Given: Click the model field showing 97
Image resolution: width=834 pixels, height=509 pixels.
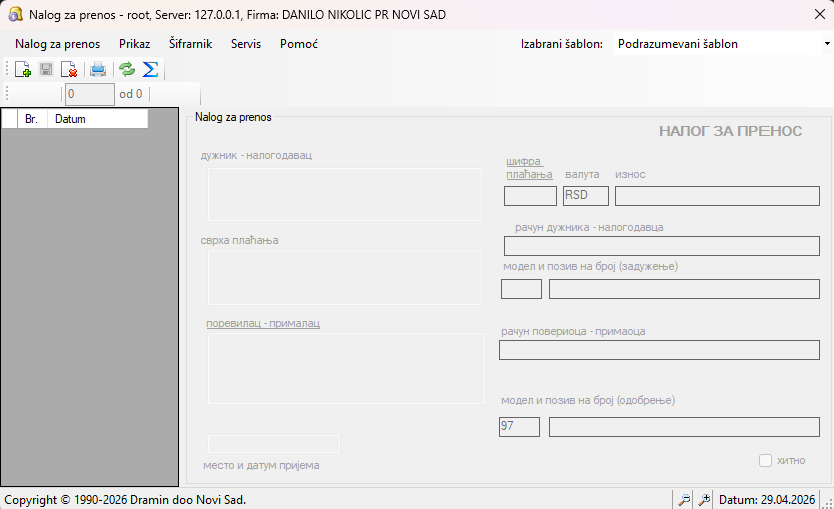Looking at the screenshot, I should [519, 427].
